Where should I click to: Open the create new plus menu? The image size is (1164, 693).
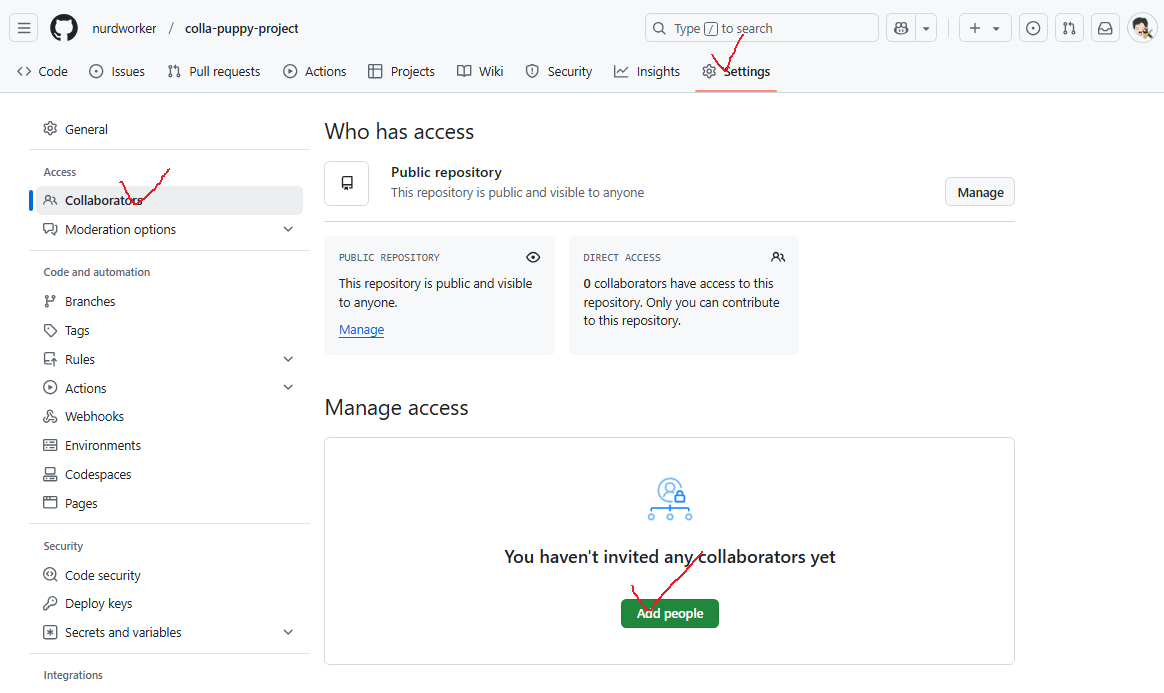984,28
